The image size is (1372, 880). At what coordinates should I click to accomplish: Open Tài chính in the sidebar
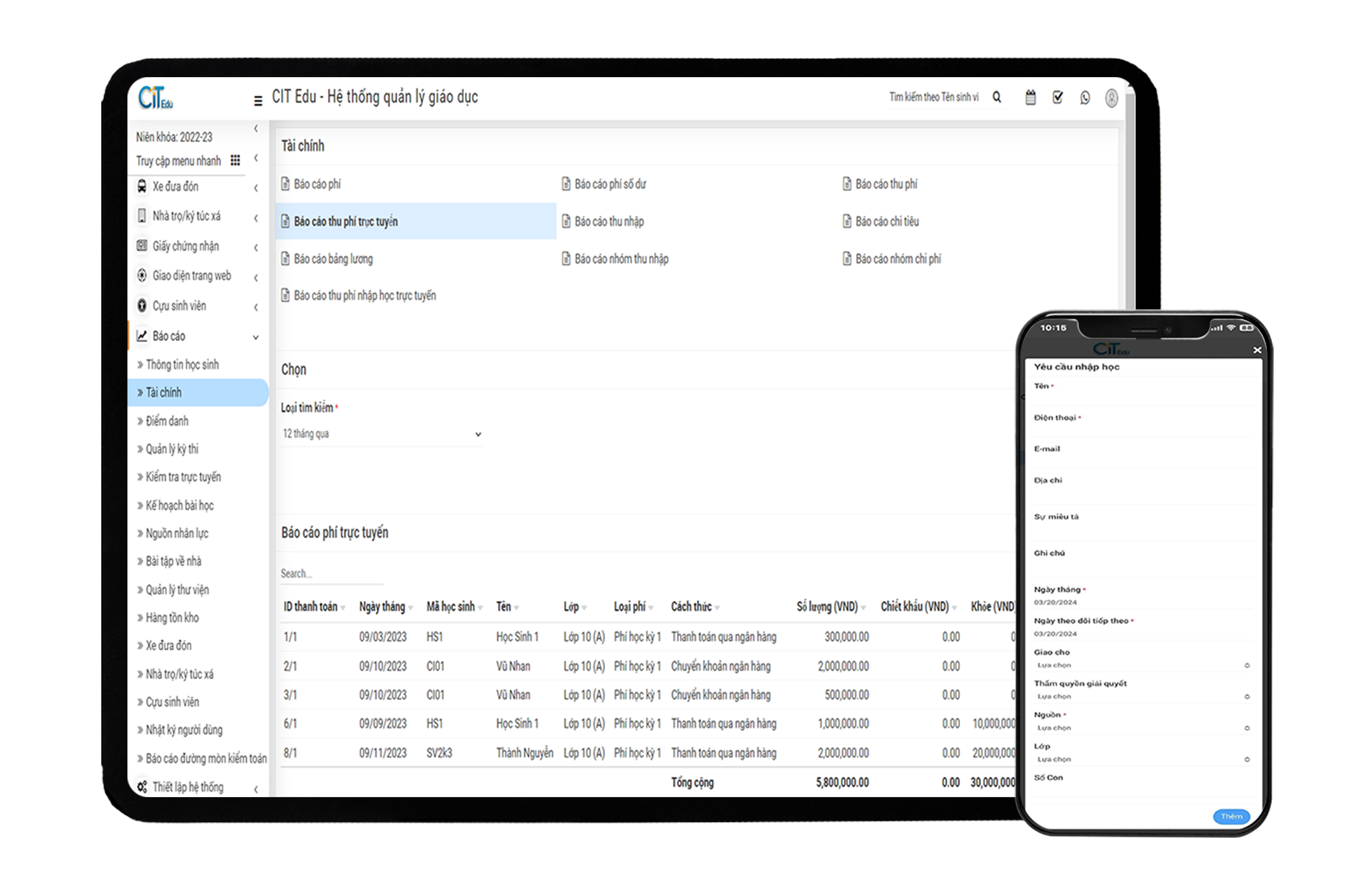[x=198, y=392]
